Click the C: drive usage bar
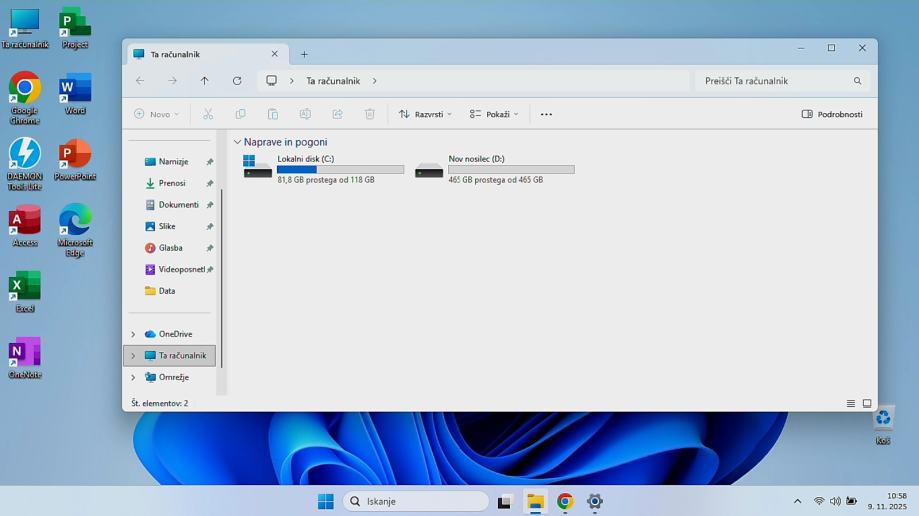Image resolution: width=919 pixels, height=516 pixels. coord(341,169)
